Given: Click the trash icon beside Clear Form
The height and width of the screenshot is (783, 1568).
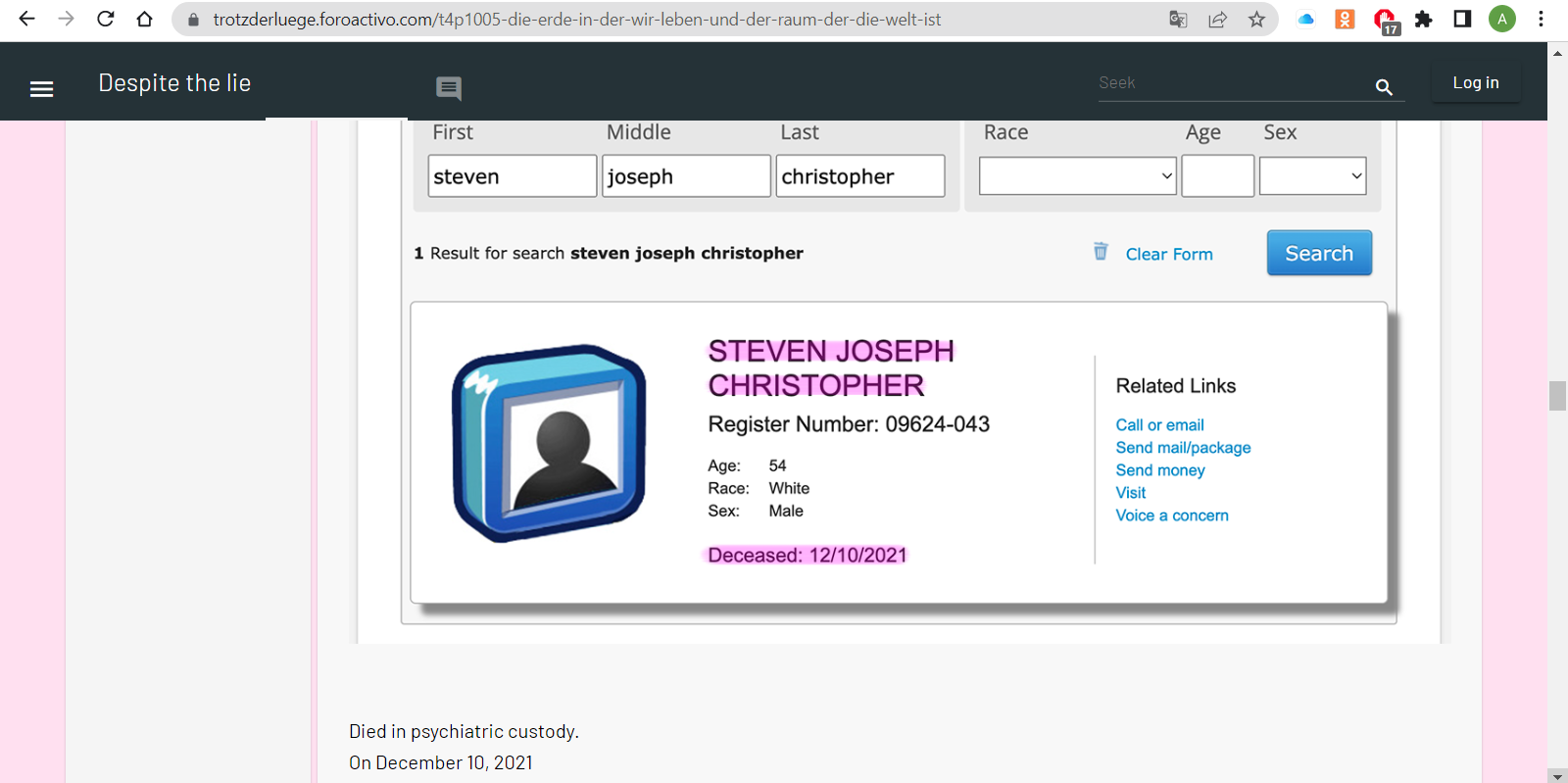Looking at the screenshot, I should coord(1101,252).
